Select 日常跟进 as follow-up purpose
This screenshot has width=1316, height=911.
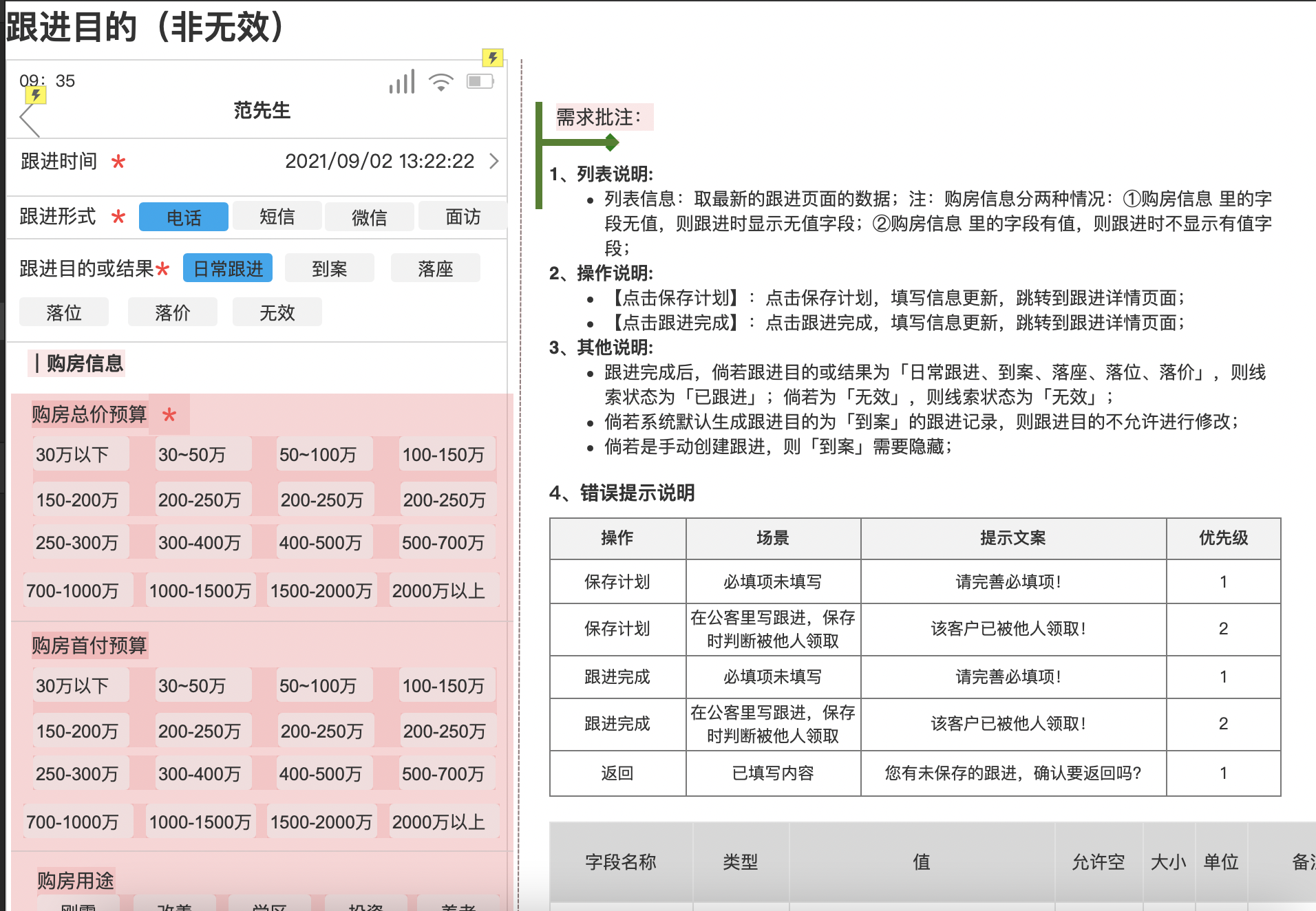click(x=228, y=268)
